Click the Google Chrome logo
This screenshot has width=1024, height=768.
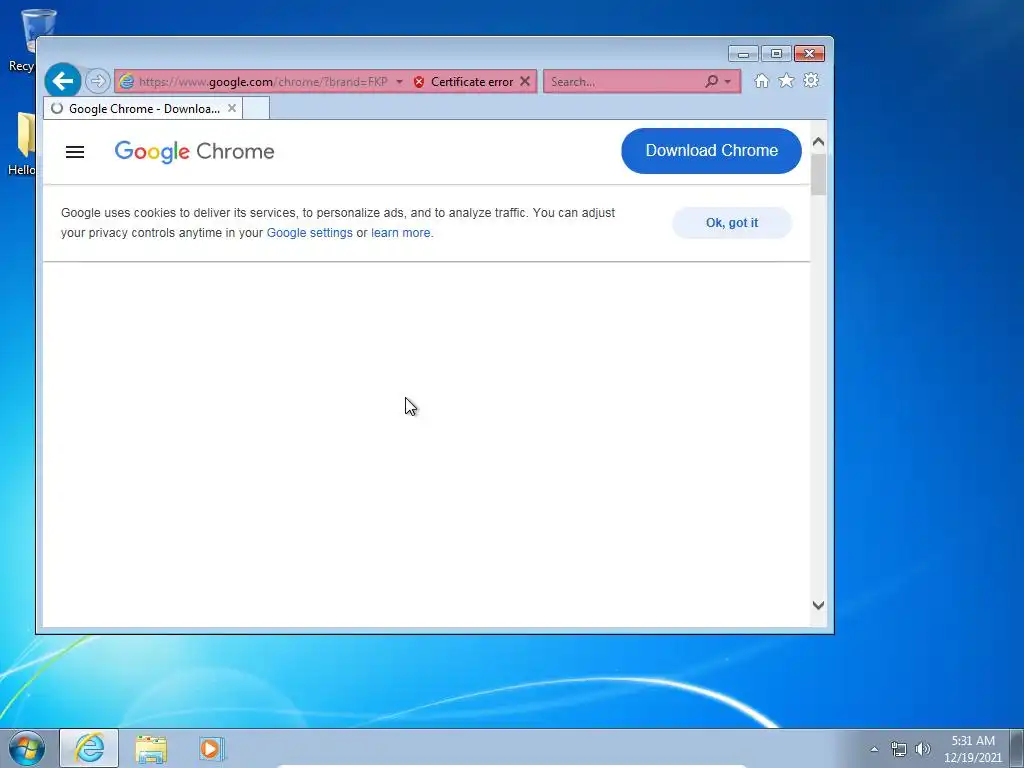click(194, 152)
